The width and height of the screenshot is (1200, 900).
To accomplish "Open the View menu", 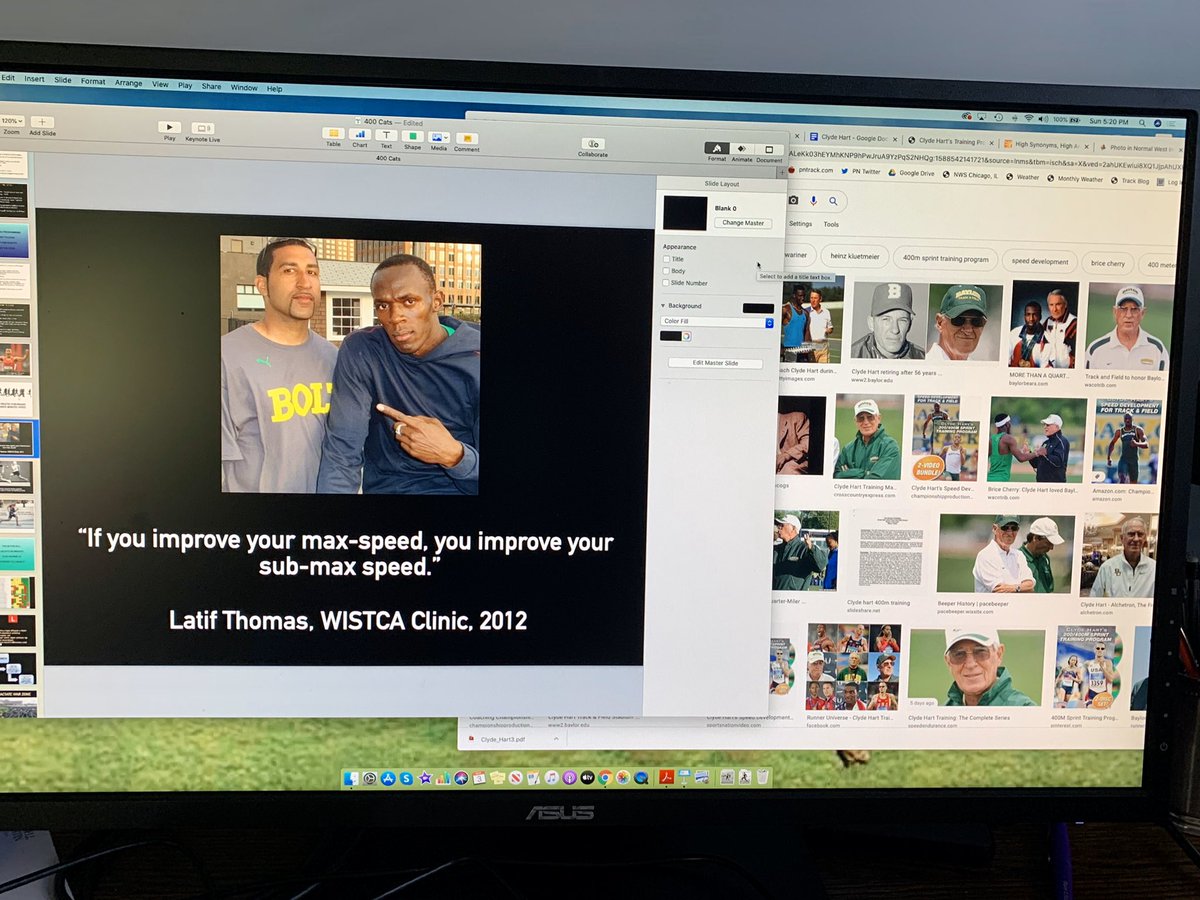I will pos(160,84).
